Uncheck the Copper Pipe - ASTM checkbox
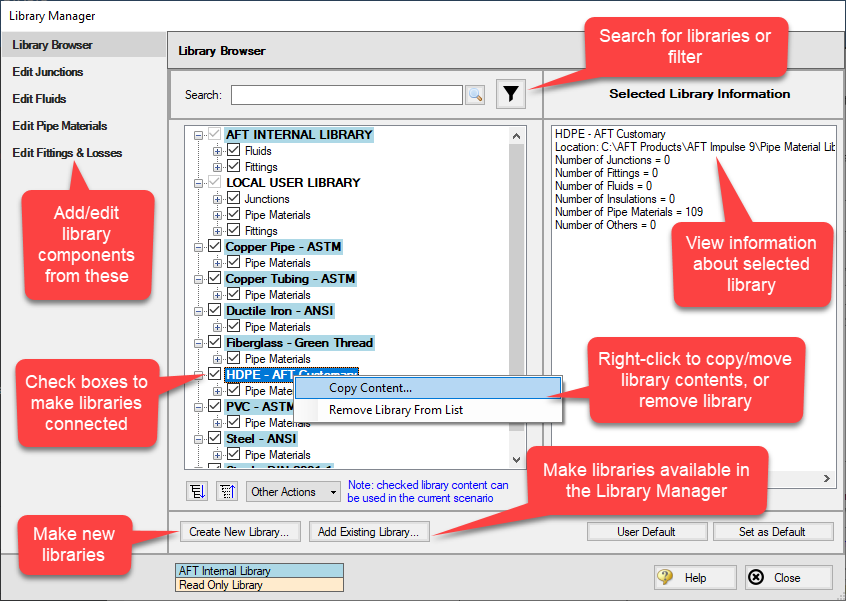 (214, 247)
